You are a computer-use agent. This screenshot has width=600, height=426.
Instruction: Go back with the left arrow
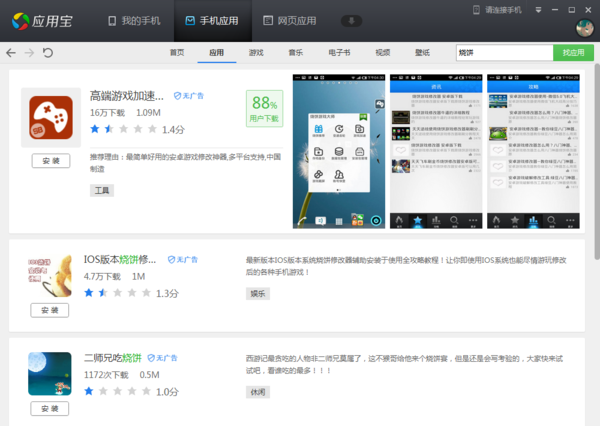(x=11, y=52)
